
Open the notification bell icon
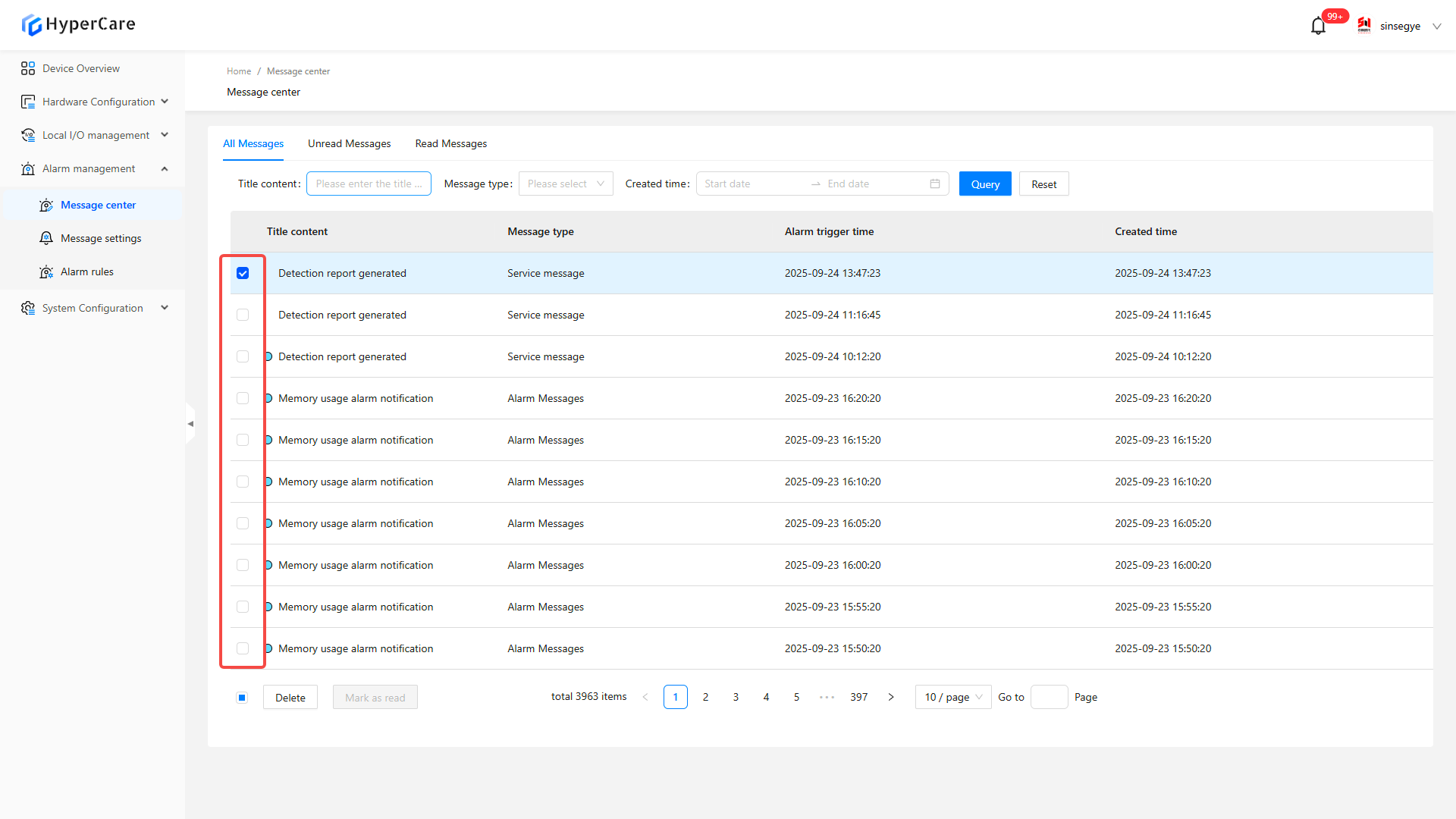1318,27
